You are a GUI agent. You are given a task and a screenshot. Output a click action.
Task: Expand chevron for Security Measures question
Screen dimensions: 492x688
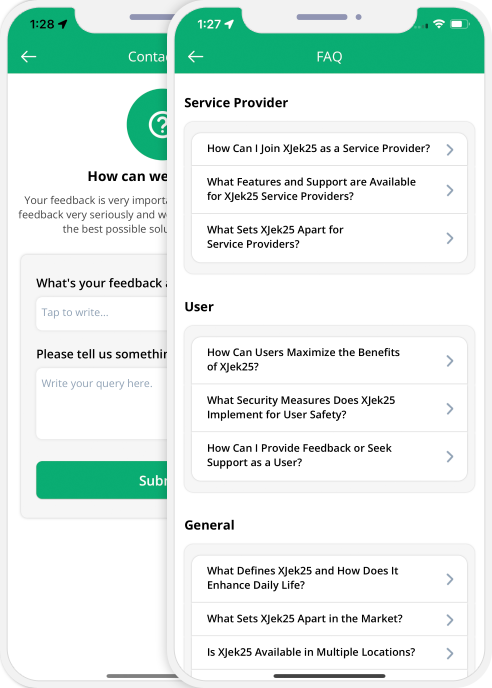450,408
